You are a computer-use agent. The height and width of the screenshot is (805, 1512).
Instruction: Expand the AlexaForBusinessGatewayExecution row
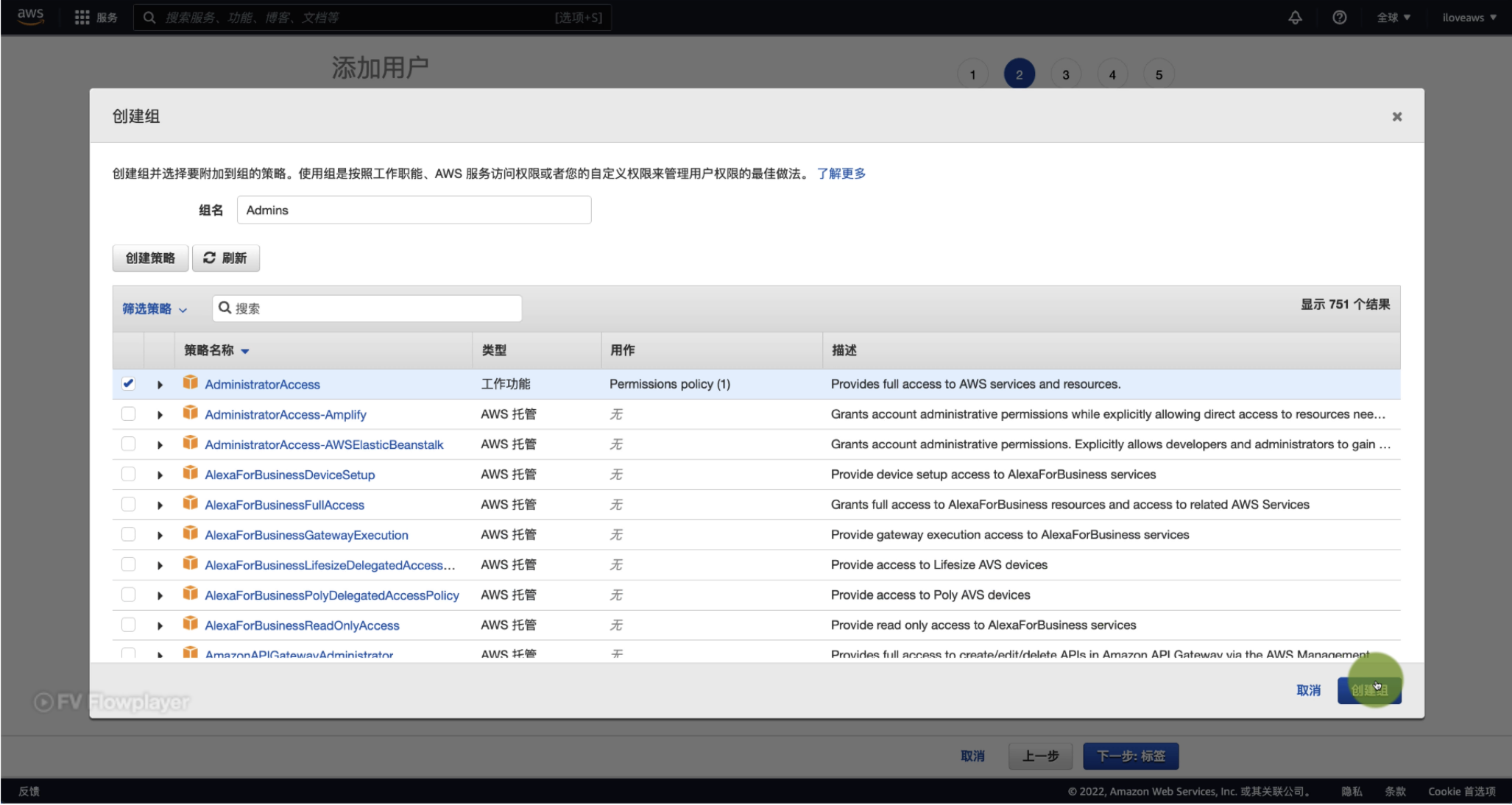[160, 536]
